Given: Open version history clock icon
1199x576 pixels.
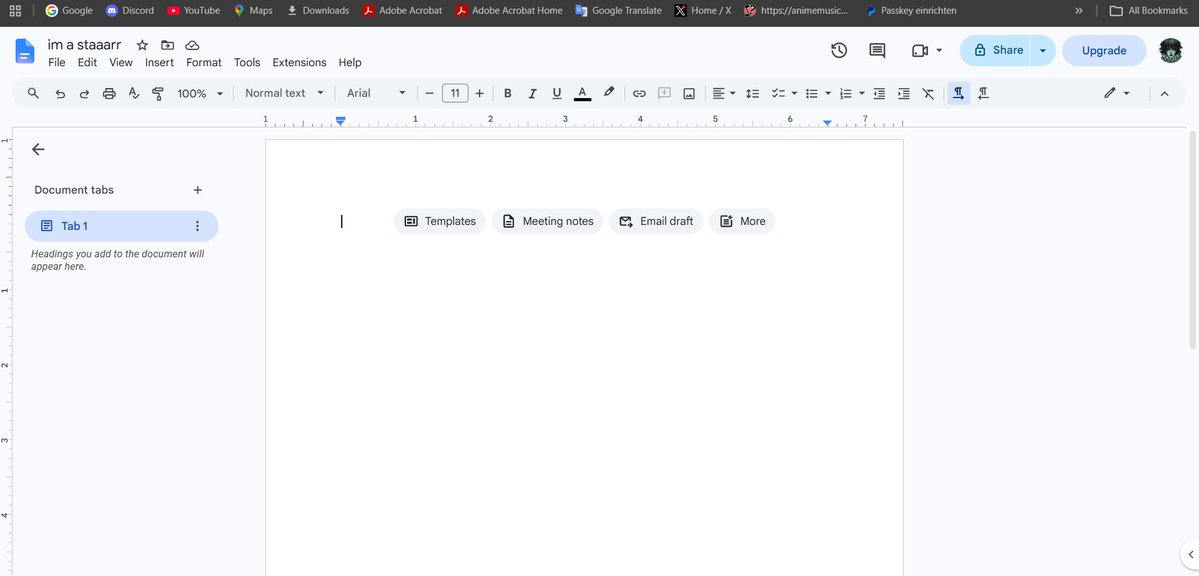Looking at the screenshot, I should (x=839, y=50).
